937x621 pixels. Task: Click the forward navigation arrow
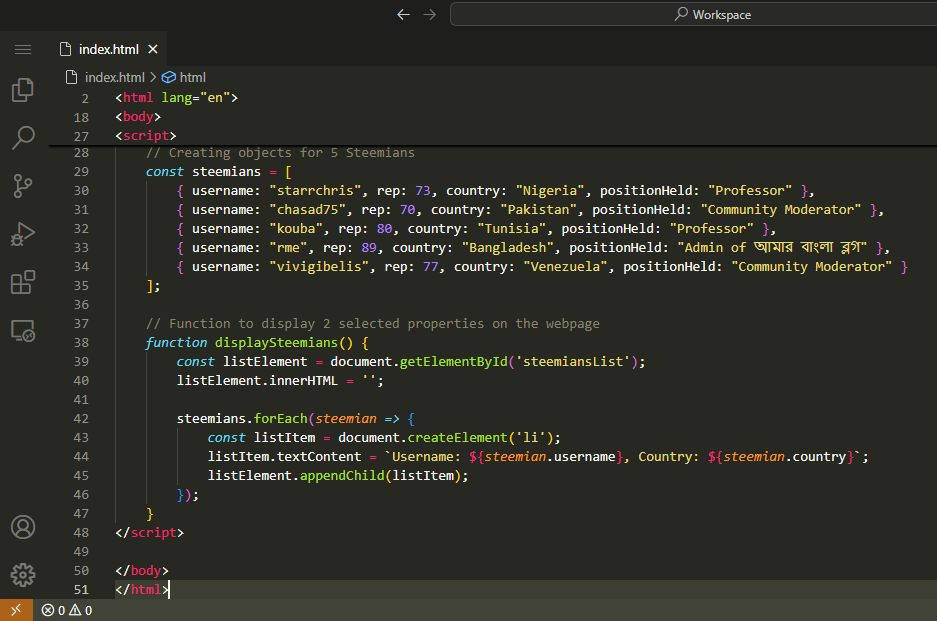click(429, 14)
